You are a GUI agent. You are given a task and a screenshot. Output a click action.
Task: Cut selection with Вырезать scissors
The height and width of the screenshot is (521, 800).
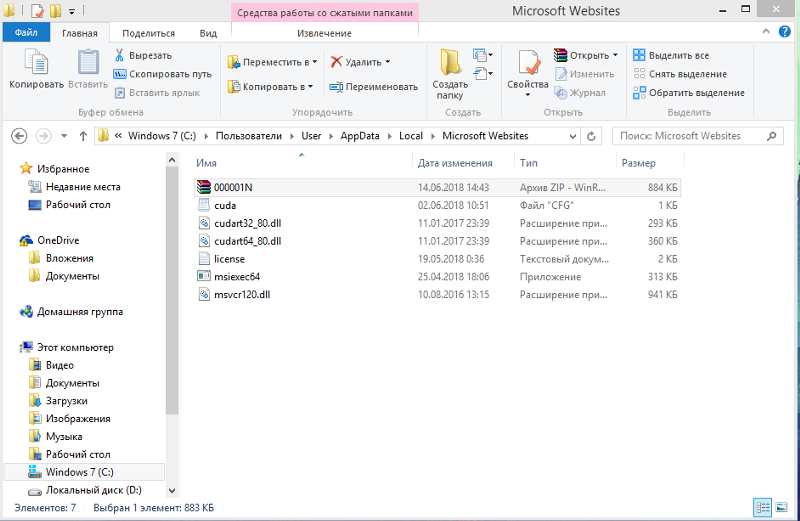pos(143,55)
